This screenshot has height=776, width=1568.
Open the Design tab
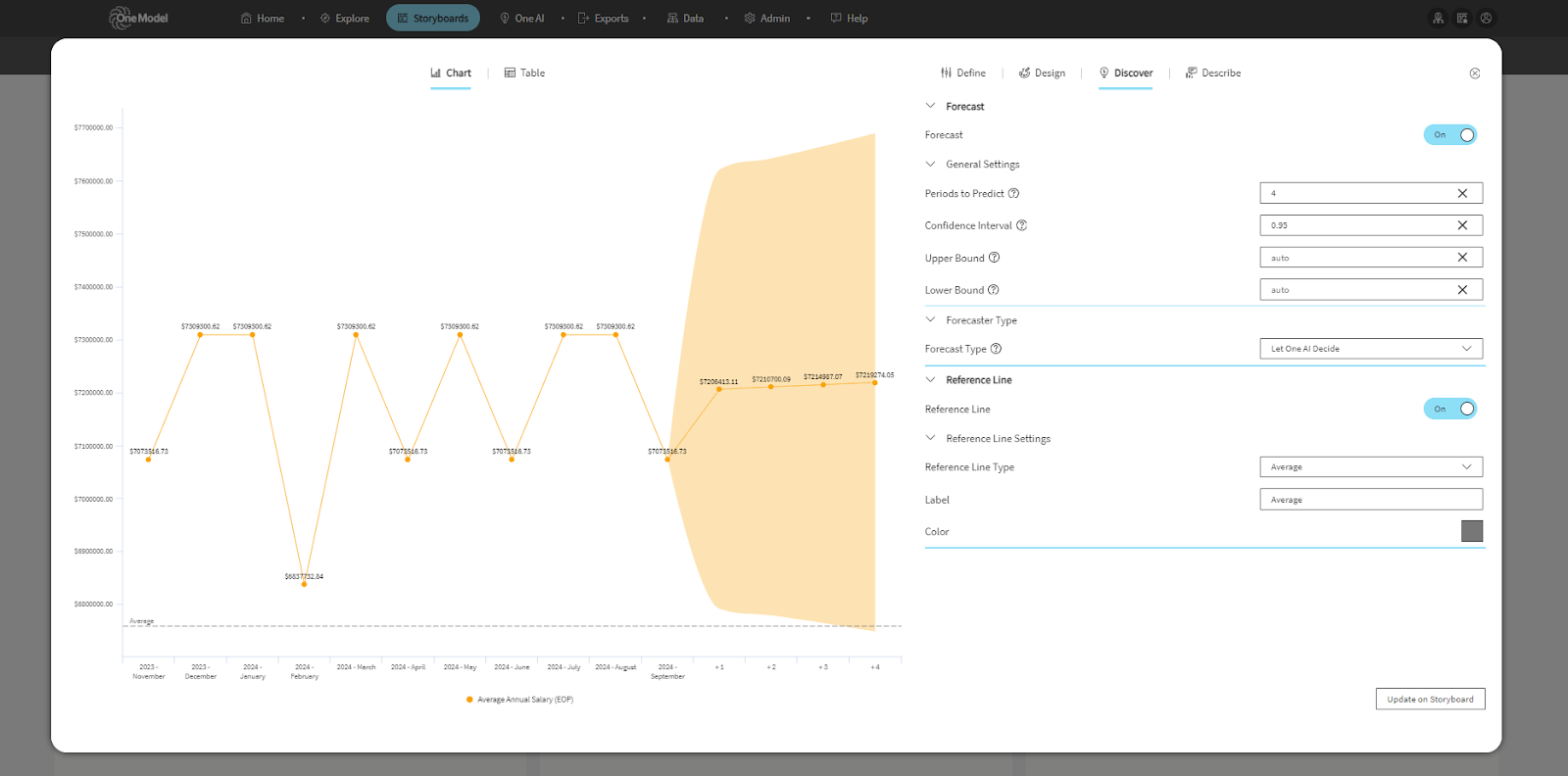1042,73
